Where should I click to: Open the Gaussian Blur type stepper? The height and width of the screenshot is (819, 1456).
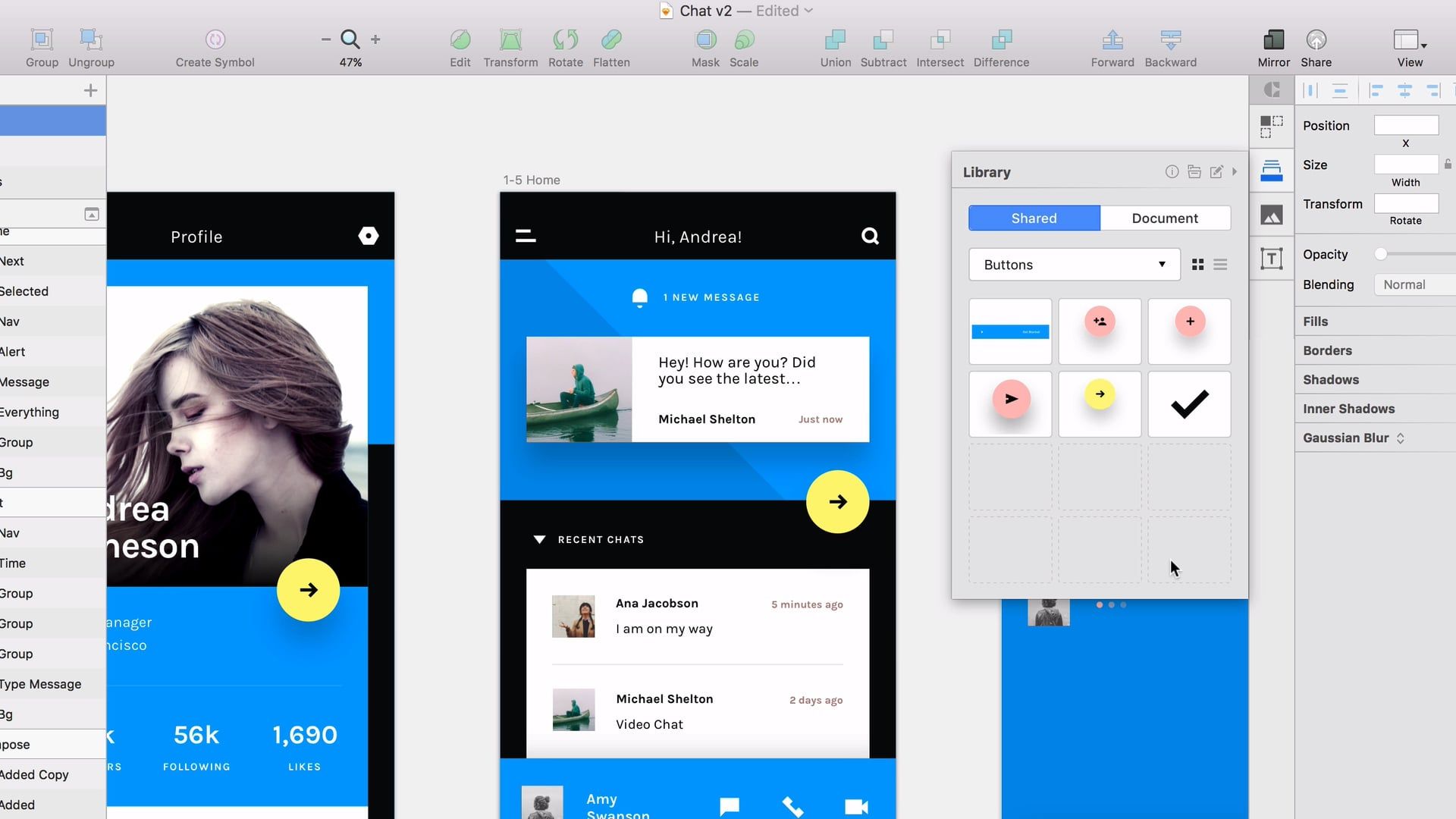tap(1400, 438)
